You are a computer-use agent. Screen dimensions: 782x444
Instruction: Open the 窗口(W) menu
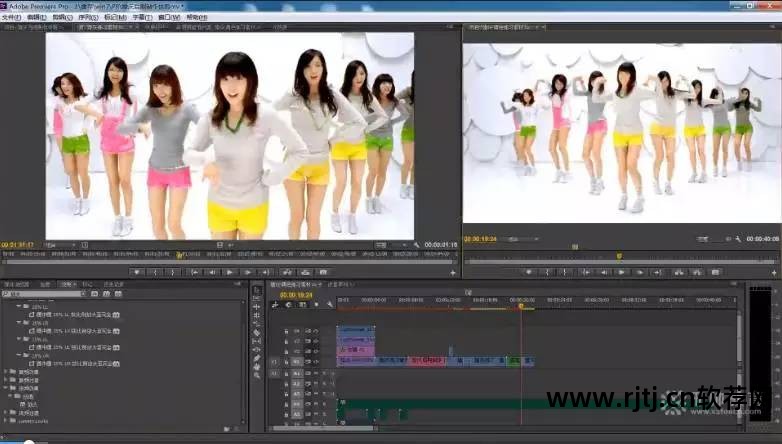click(169, 17)
